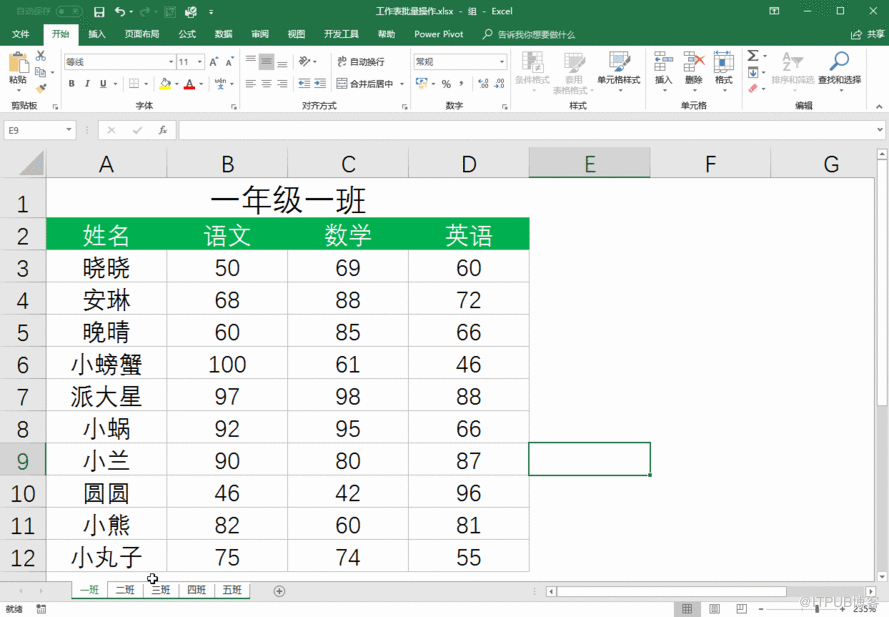Click the Save icon in quick access toolbar
Image resolution: width=889 pixels, height=617 pixels.
tap(99, 12)
